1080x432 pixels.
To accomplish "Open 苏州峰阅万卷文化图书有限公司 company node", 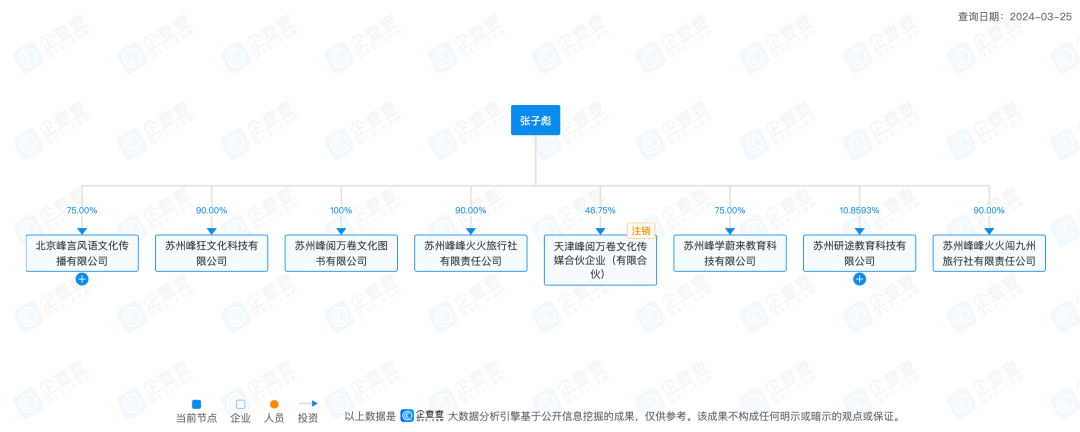I will pyautogui.click(x=341, y=253).
